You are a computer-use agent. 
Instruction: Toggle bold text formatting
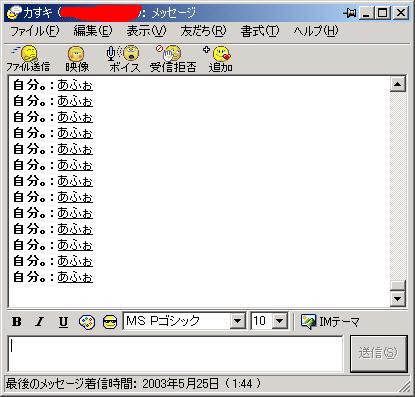click(17, 322)
